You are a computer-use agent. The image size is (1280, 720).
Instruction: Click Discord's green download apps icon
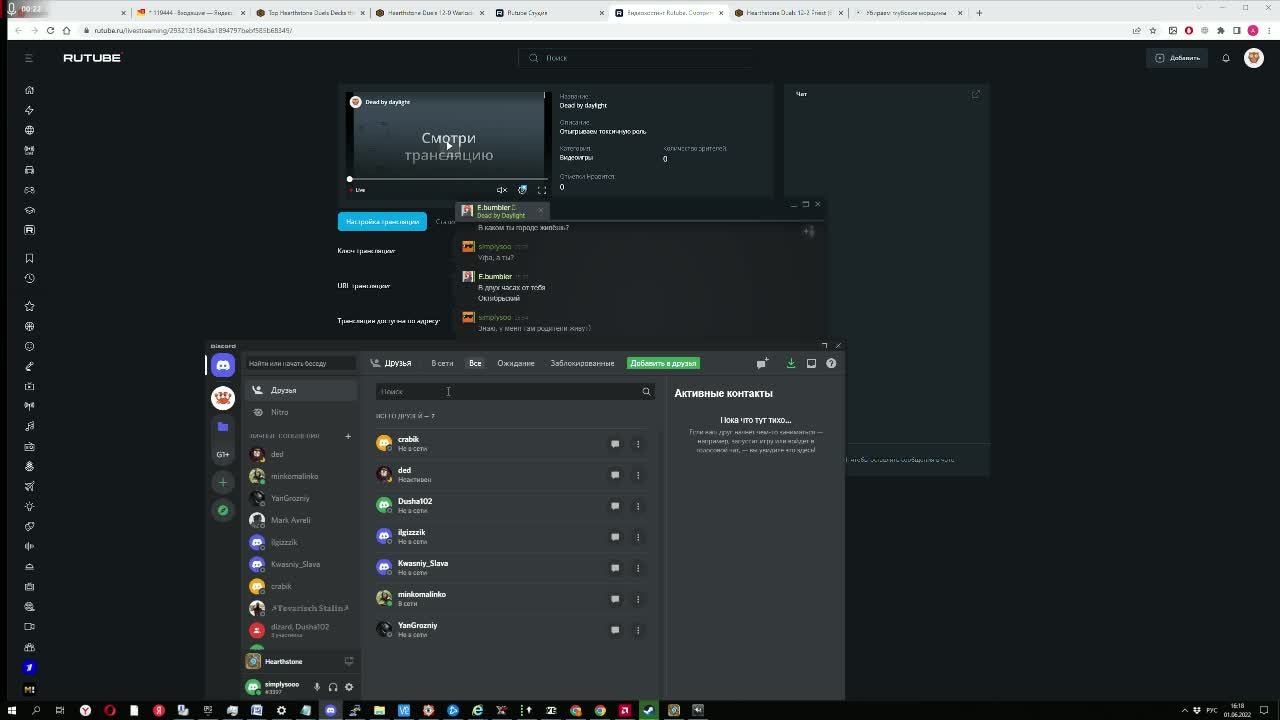[791, 363]
